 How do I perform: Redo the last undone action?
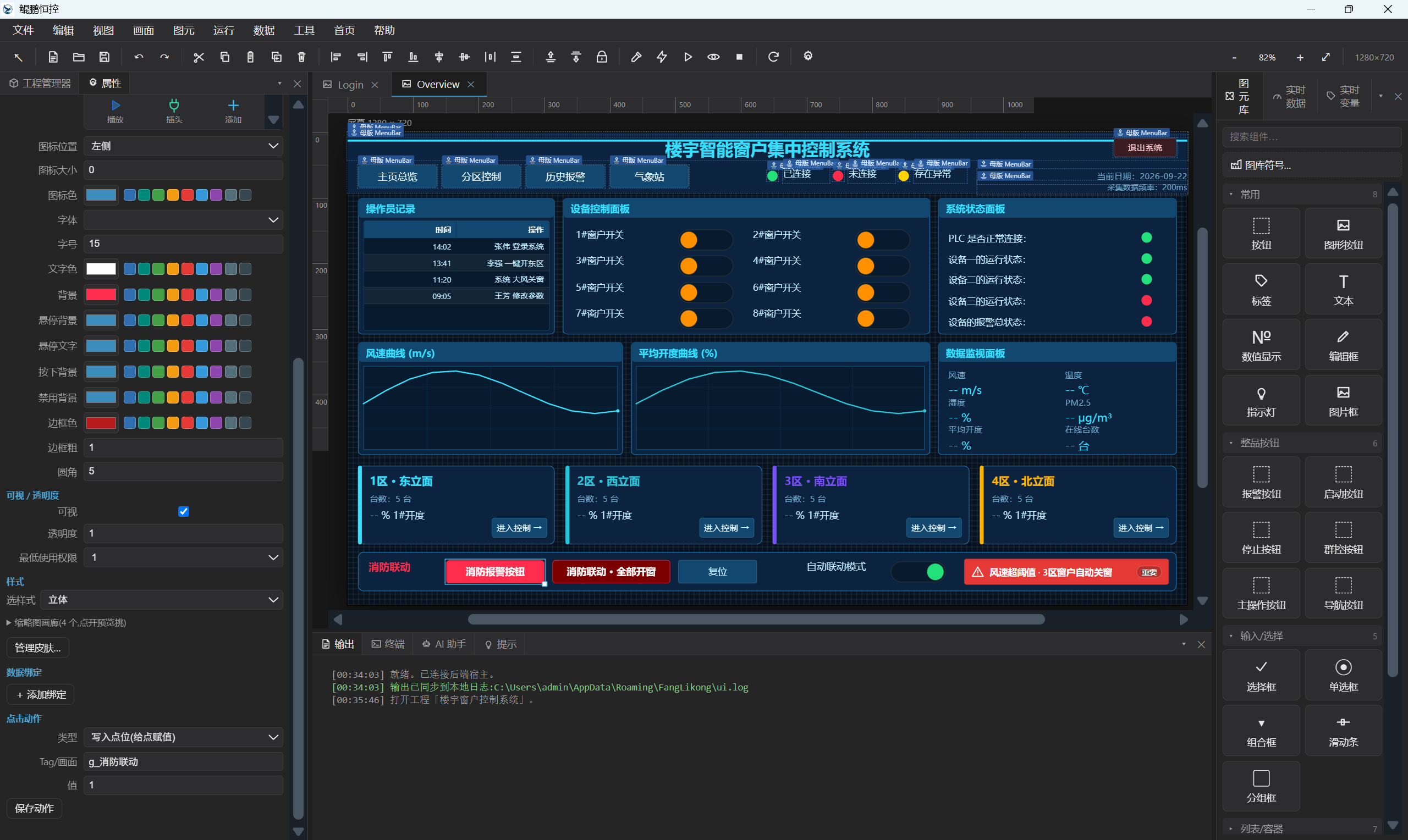tap(165, 57)
